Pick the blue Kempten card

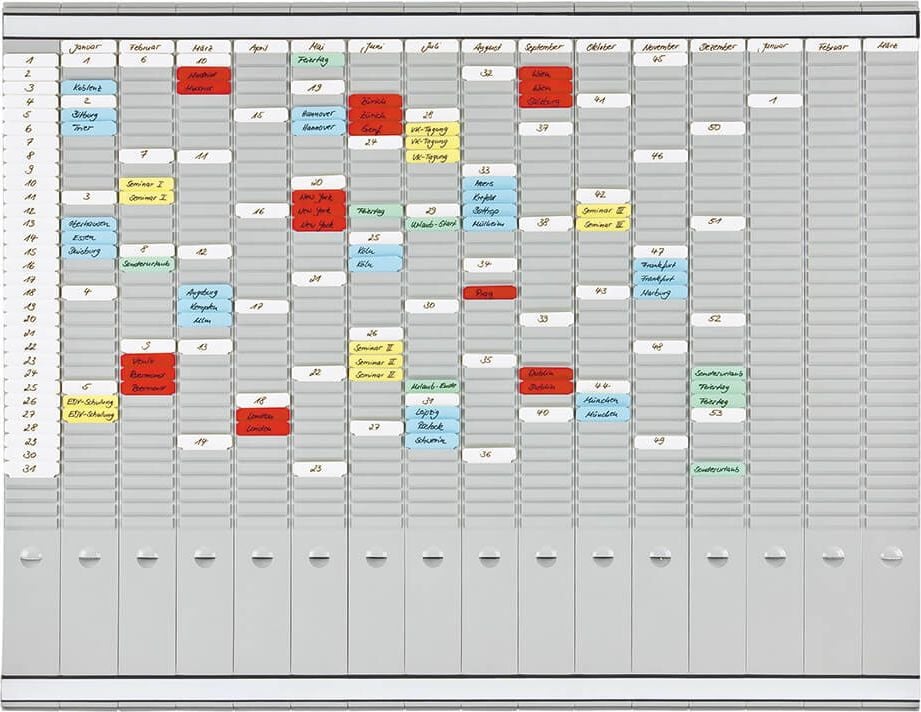204,306
